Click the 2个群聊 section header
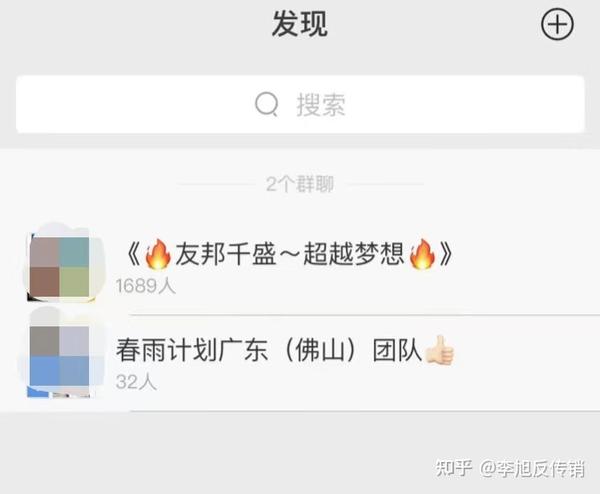The width and height of the screenshot is (600, 494). [300, 184]
